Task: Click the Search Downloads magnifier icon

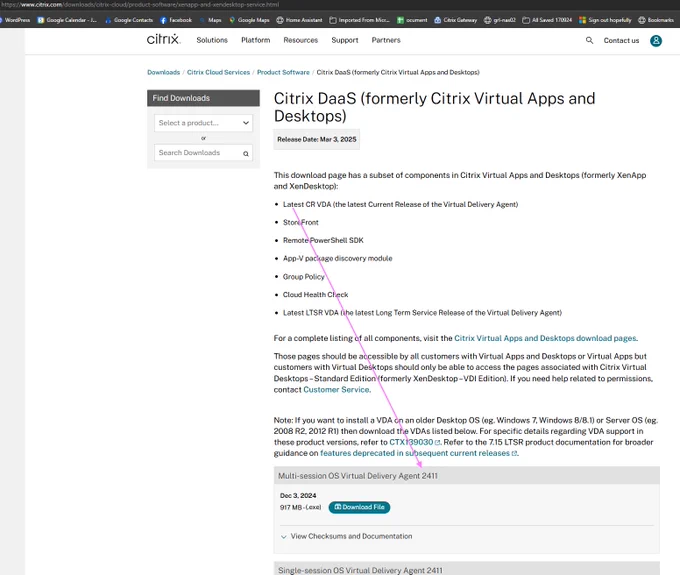Action: click(x=245, y=154)
